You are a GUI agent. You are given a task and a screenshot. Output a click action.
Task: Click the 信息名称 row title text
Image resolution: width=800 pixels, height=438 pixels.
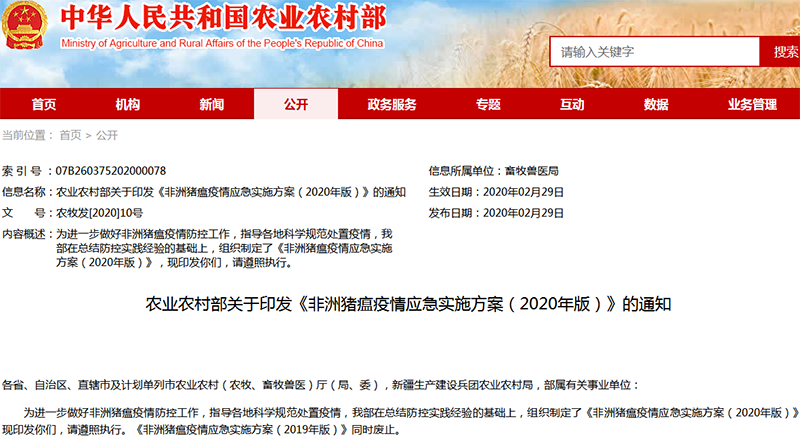coord(231,192)
